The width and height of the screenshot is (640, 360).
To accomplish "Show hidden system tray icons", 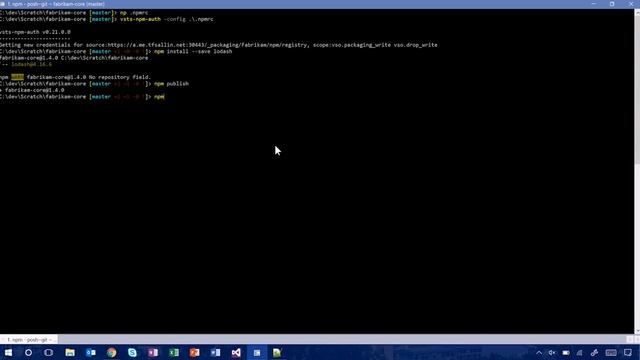I will click(x=539, y=353).
